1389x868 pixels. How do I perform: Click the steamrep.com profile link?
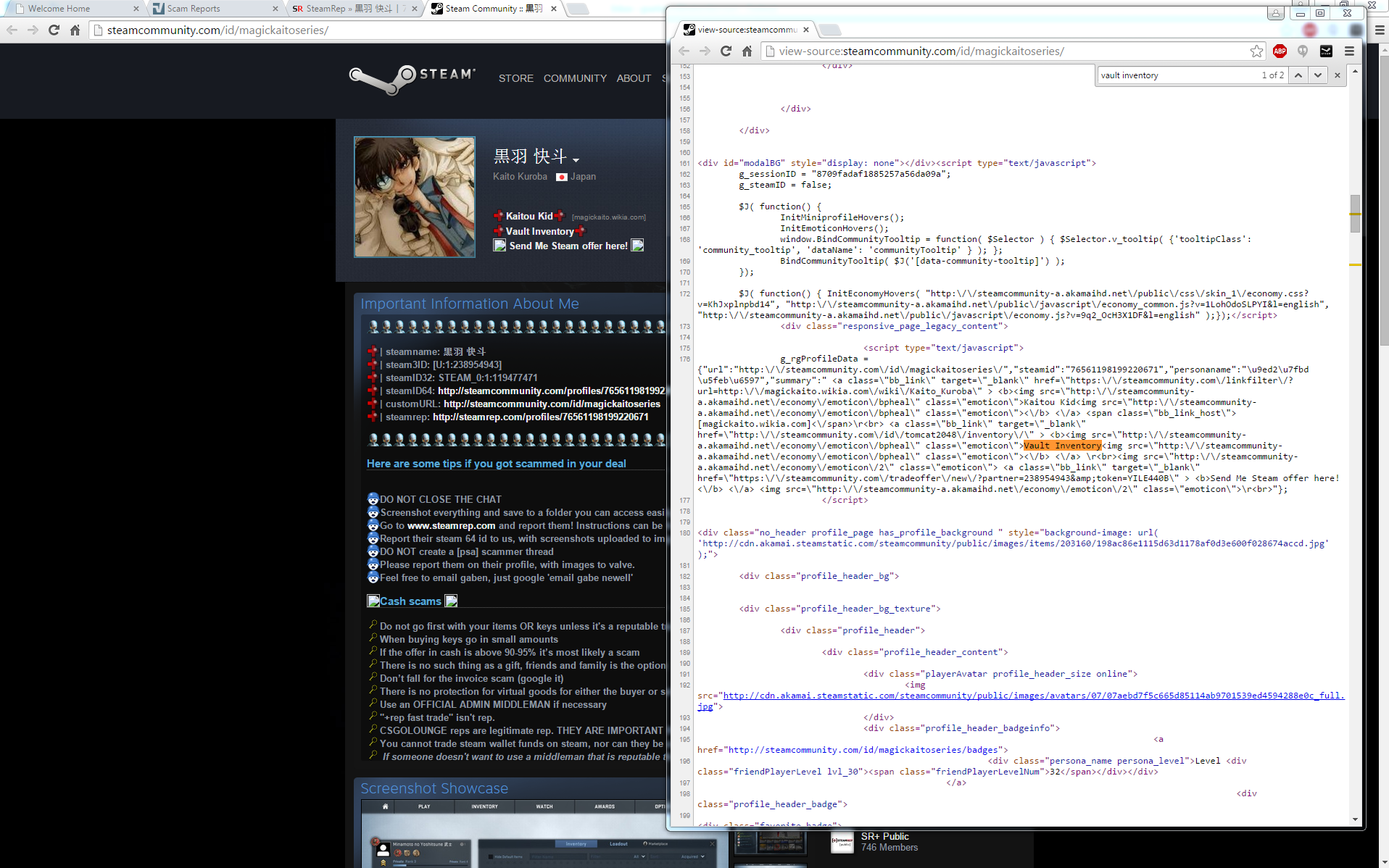coord(540,417)
